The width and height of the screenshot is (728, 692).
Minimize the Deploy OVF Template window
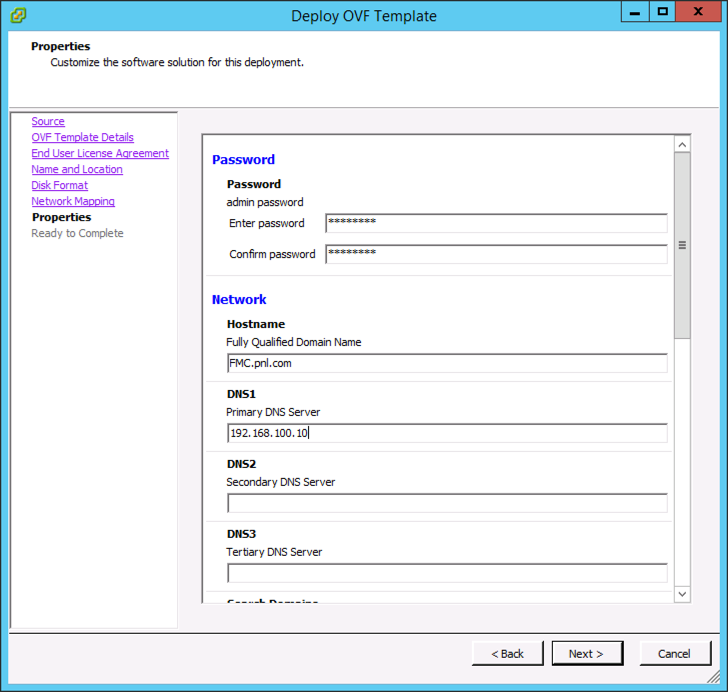coord(635,12)
